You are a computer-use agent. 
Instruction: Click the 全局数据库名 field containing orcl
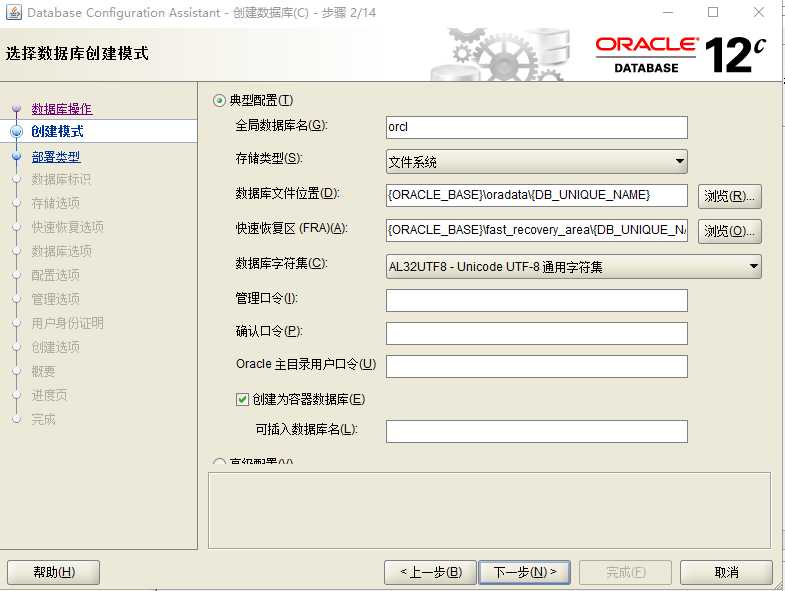pyautogui.click(x=537, y=127)
